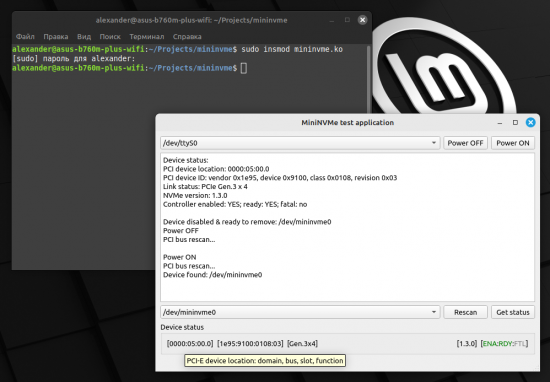Click the terminal command prompt cursor

[244, 68]
